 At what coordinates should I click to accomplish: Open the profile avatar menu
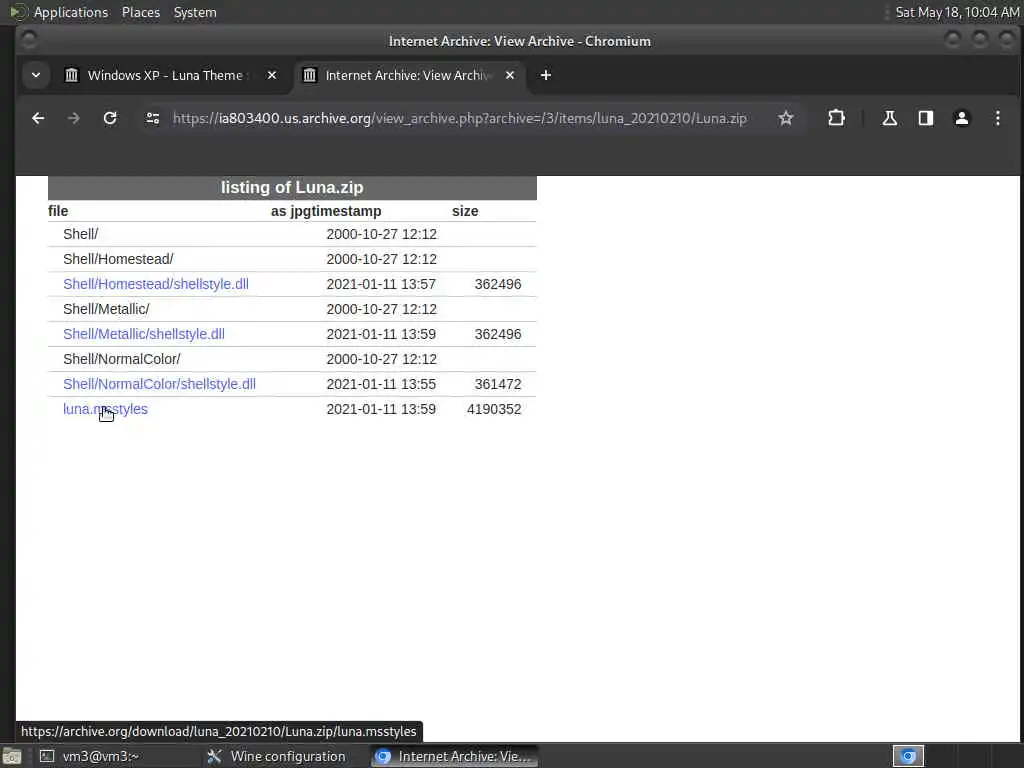[961, 118]
